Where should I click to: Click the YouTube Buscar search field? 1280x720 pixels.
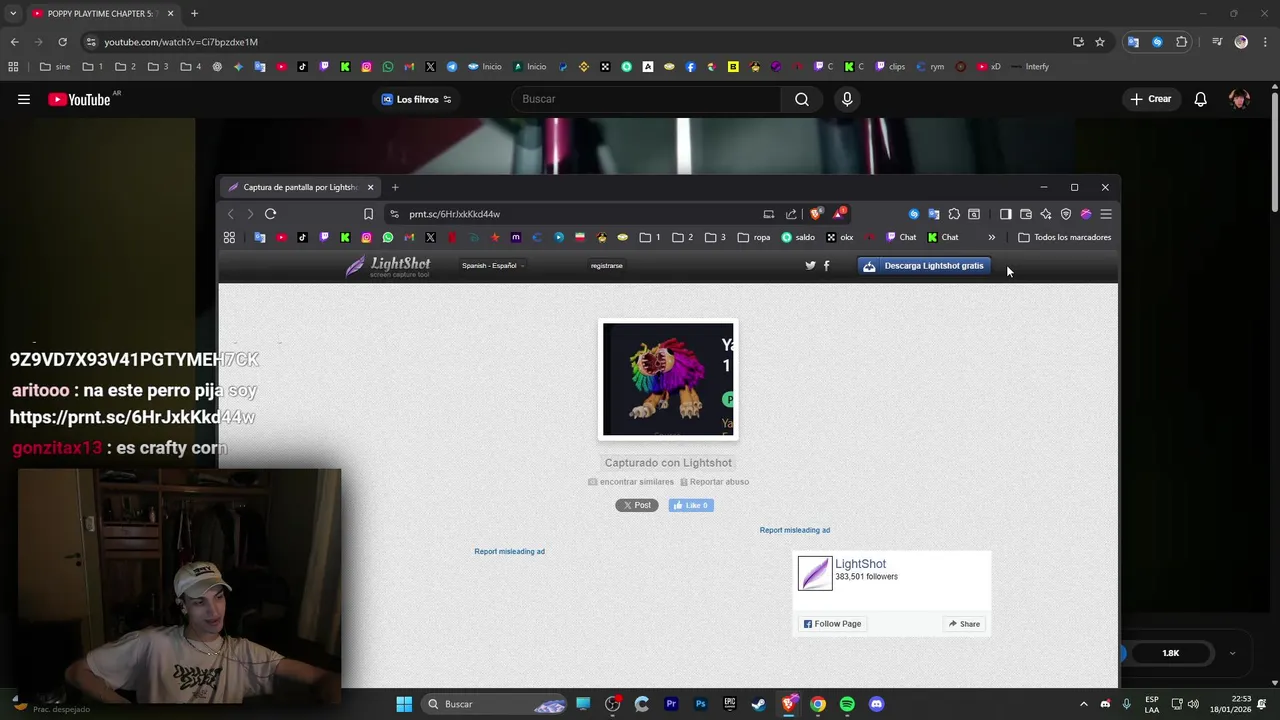647,99
